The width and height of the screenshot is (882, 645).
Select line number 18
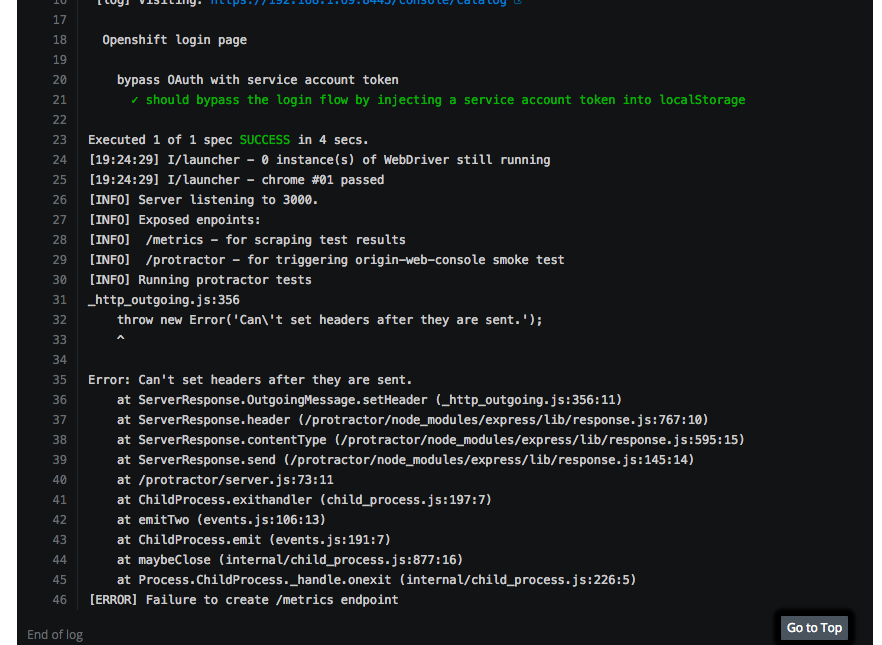pyautogui.click(x=59, y=39)
